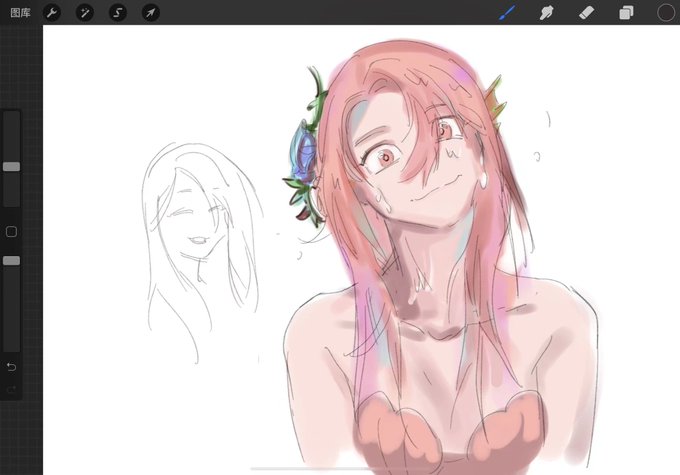Open the active color swatch circle
The height and width of the screenshot is (475, 680).
point(666,13)
